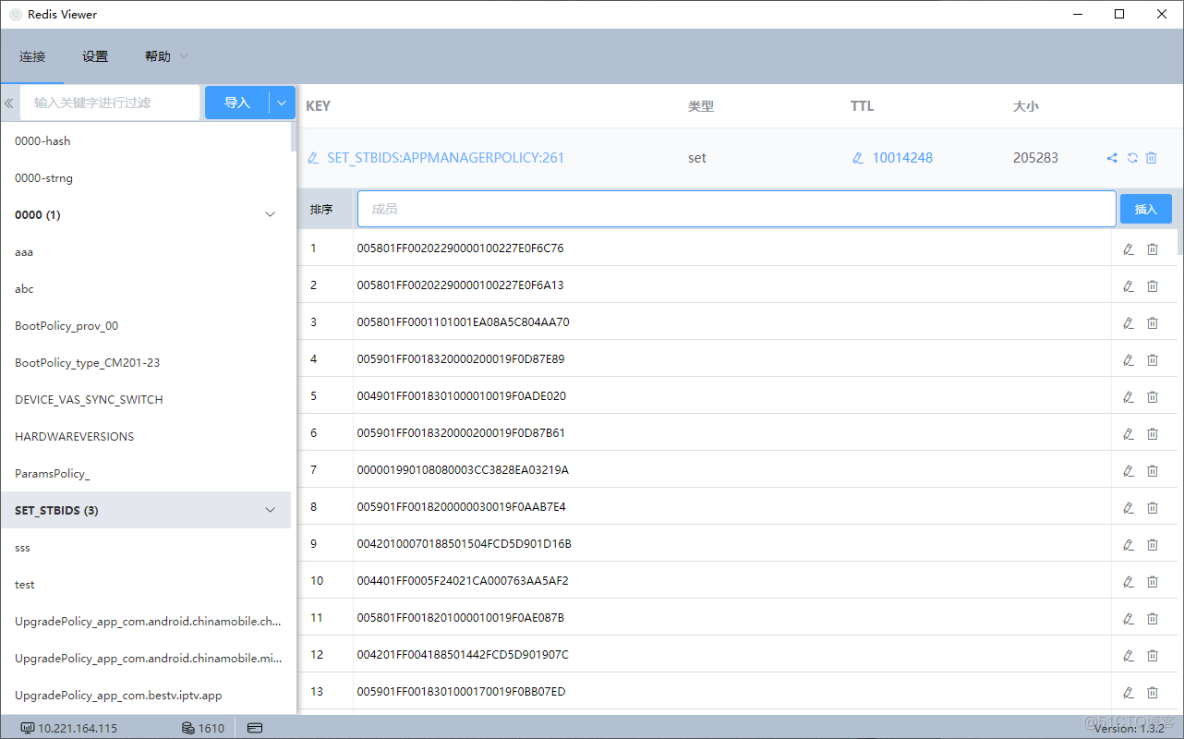The width and height of the screenshot is (1184, 739).
Task: Edit member in row 4
Action: [x=1128, y=360]
